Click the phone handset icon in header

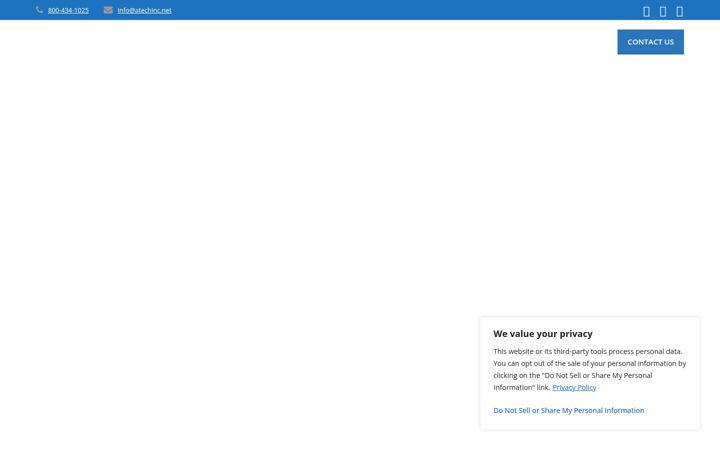[39, 10]
